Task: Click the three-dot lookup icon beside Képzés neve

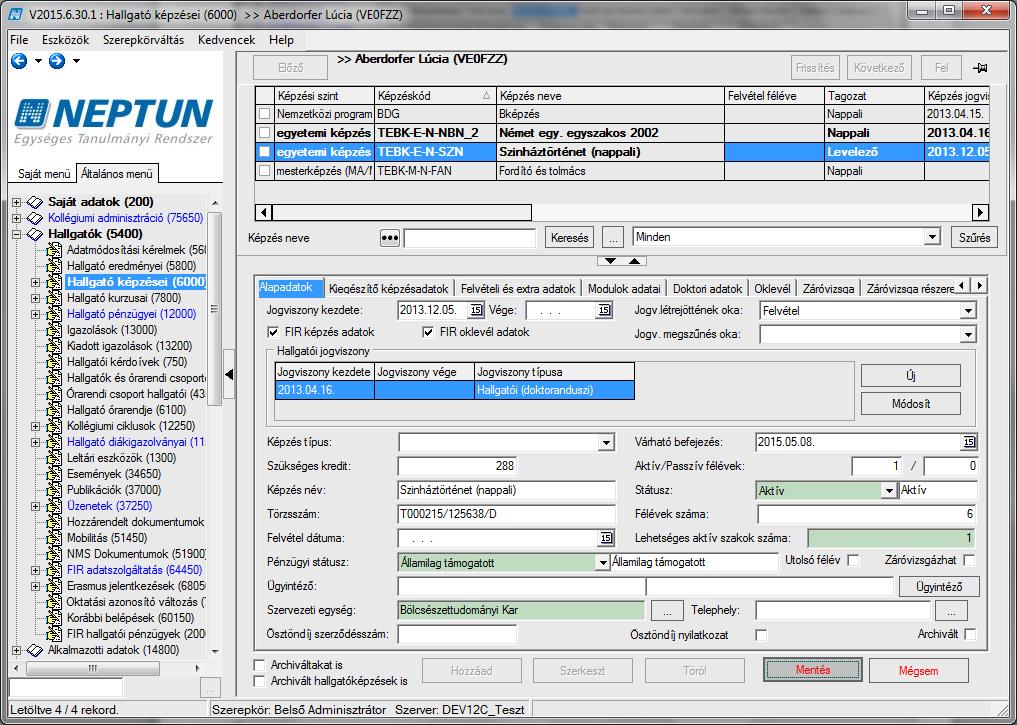Action: [389, 238]
